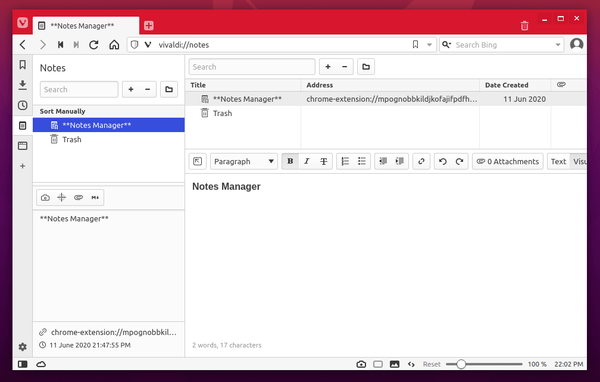Go to the home page

114,45
